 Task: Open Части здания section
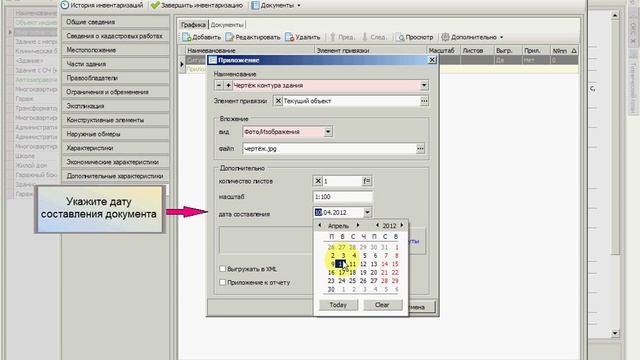[116, 64]
